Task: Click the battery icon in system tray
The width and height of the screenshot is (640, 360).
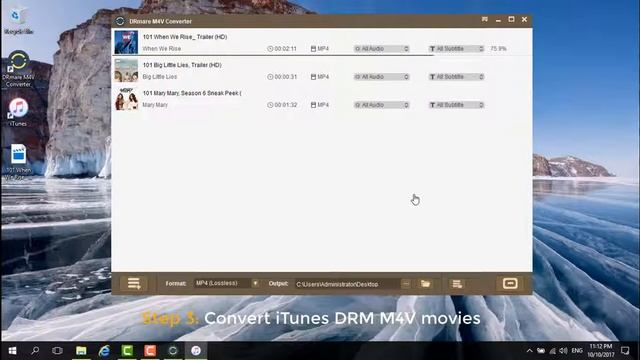Action: [541, 351]
